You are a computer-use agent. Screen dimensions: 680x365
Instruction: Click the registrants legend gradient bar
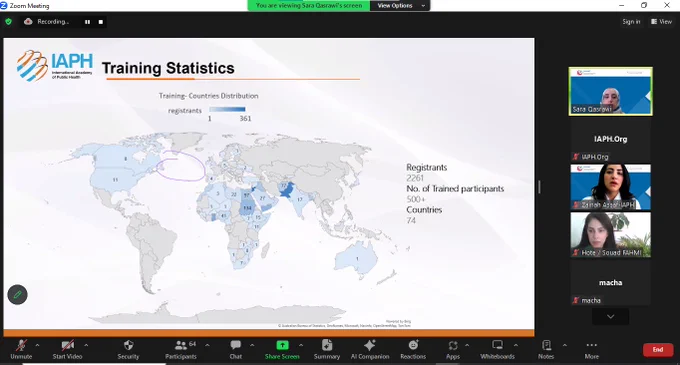coord(227,110)
